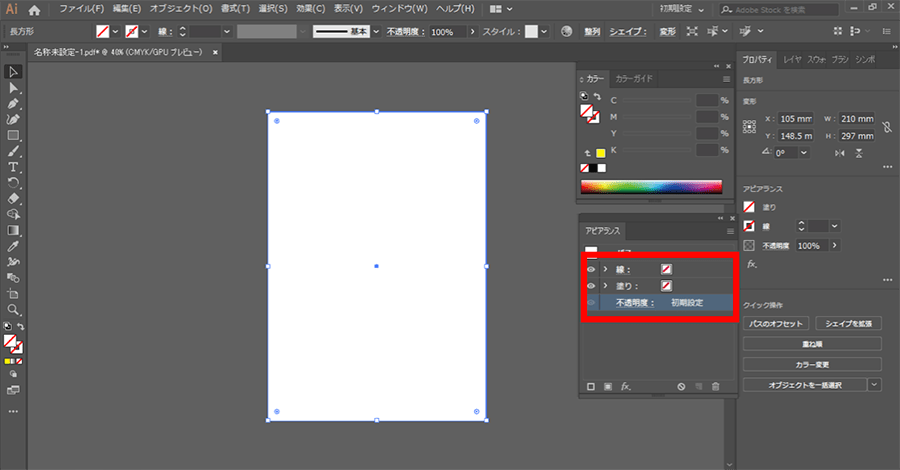Toggle the constrain width and height link

(885, 127)
